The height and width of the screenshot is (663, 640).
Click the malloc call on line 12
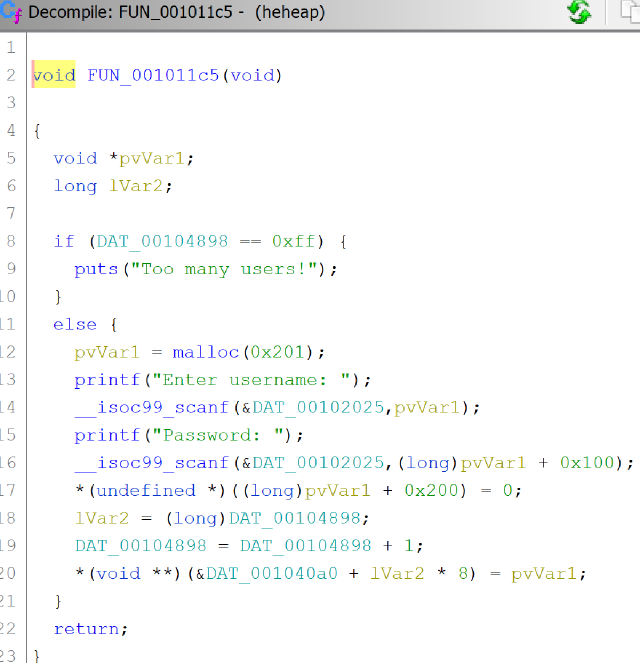(205, 352)
